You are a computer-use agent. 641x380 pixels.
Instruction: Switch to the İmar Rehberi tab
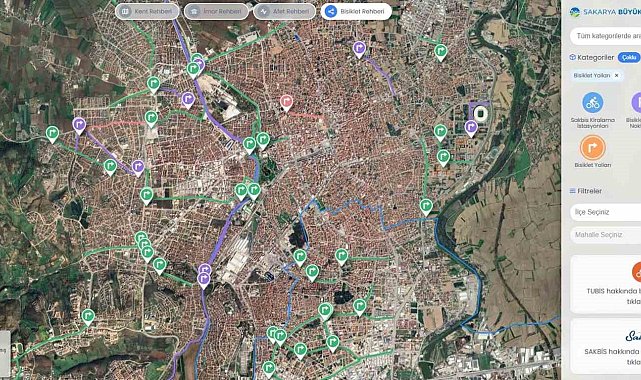216,11
